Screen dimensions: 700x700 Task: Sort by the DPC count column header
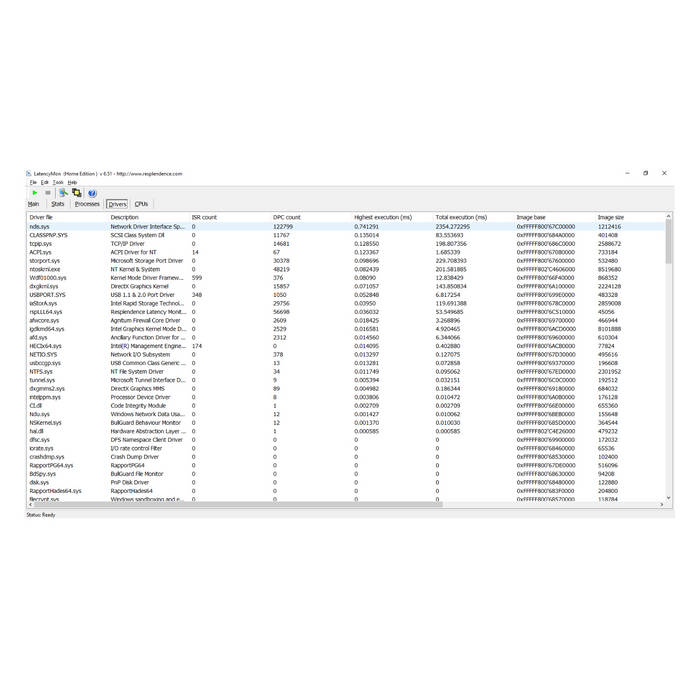click(287, 217)
